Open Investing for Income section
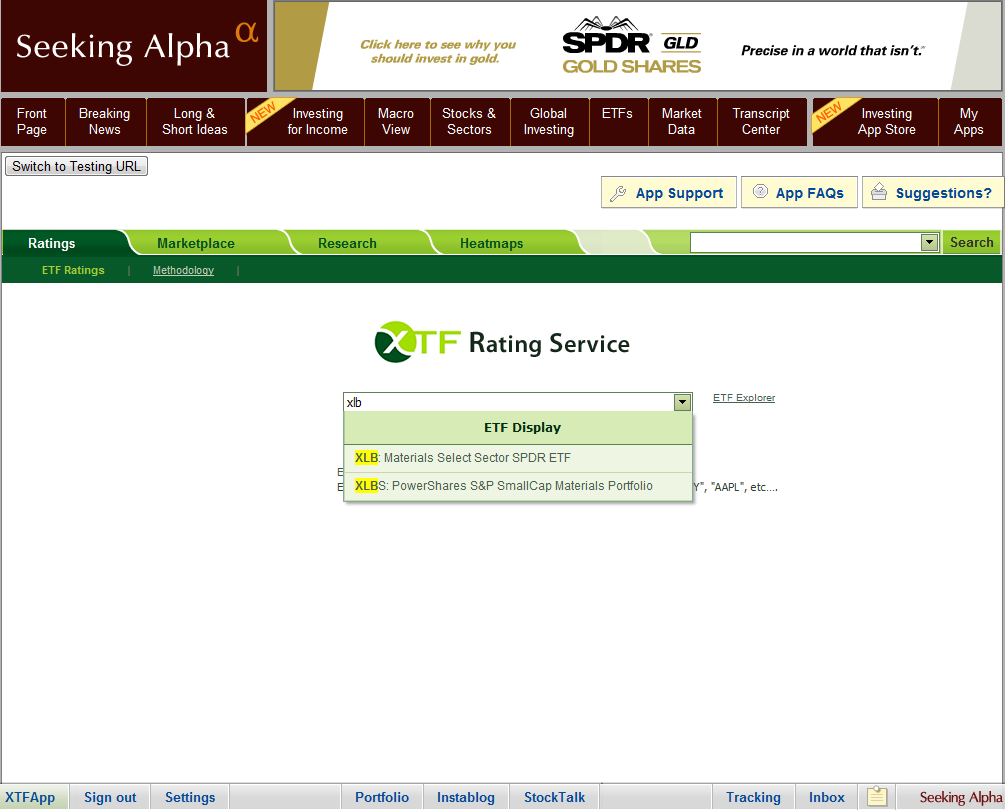 click(305, 122)
